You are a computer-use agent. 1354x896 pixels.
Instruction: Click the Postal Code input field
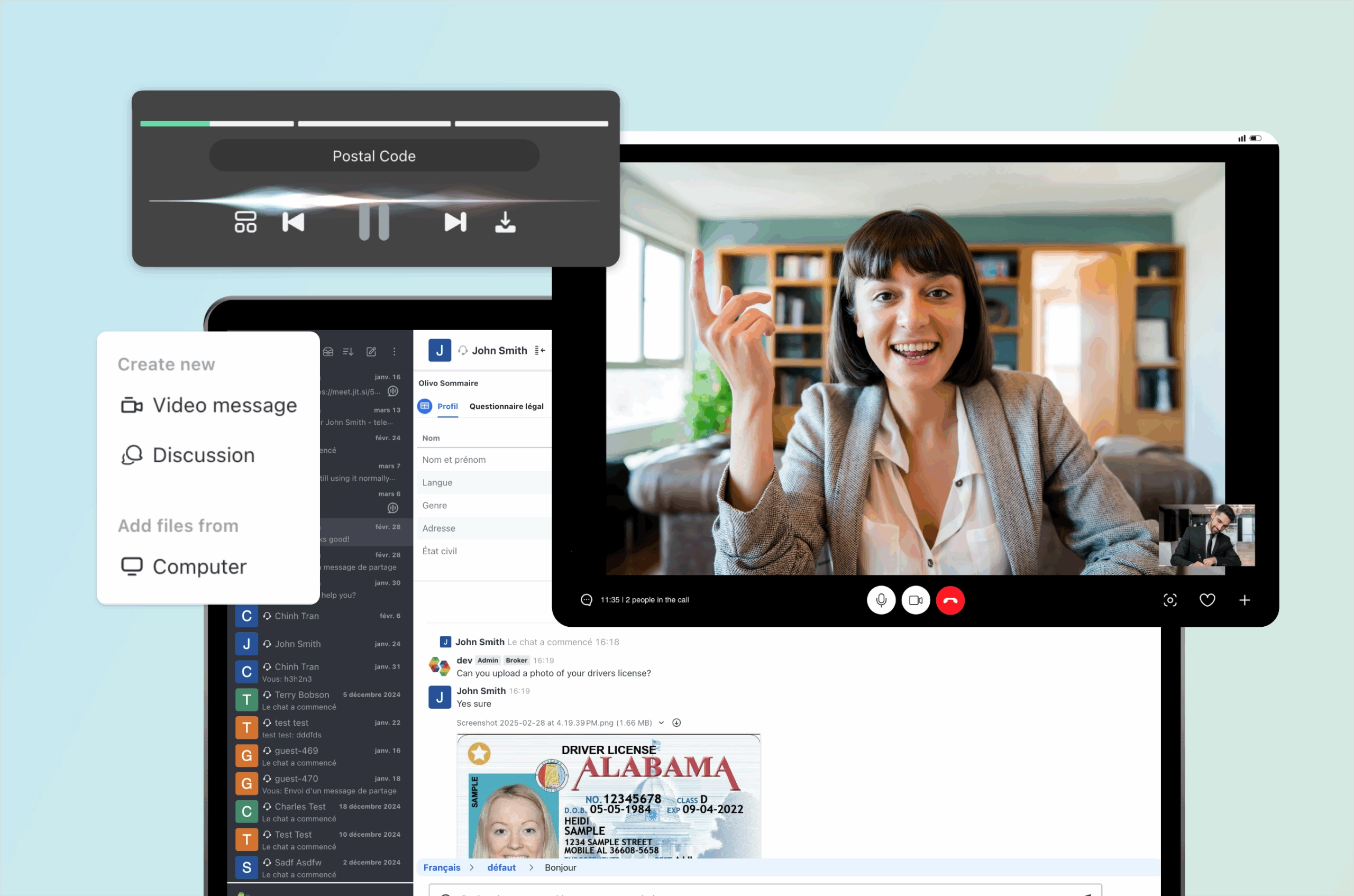click(374, 156)
